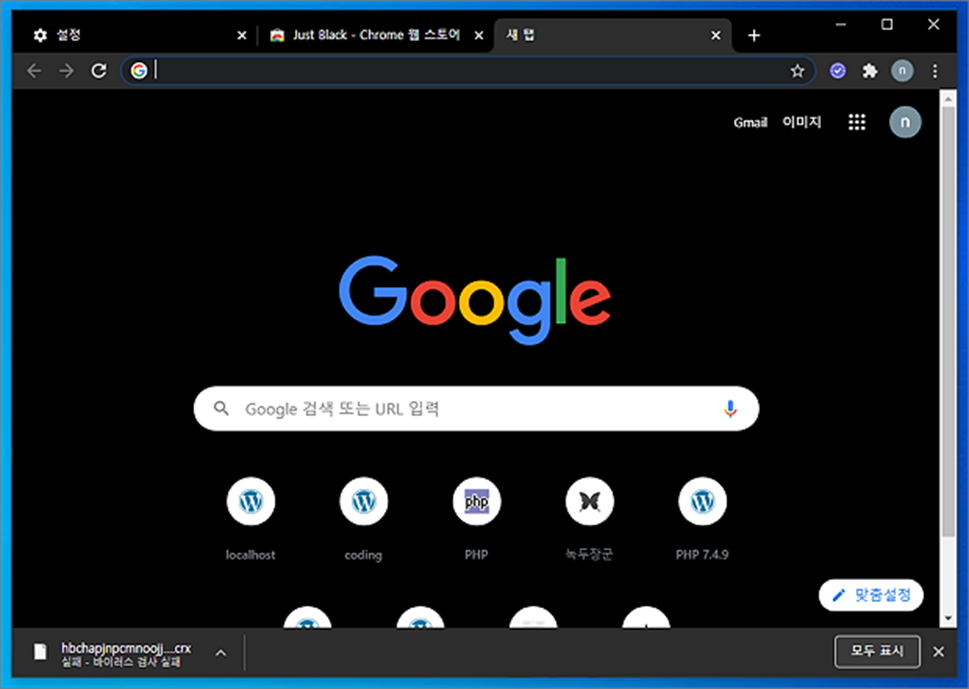Viewport: 969px width, 689px height.
Task: Go forward using the forward arrow
Action: pos(66,71)
